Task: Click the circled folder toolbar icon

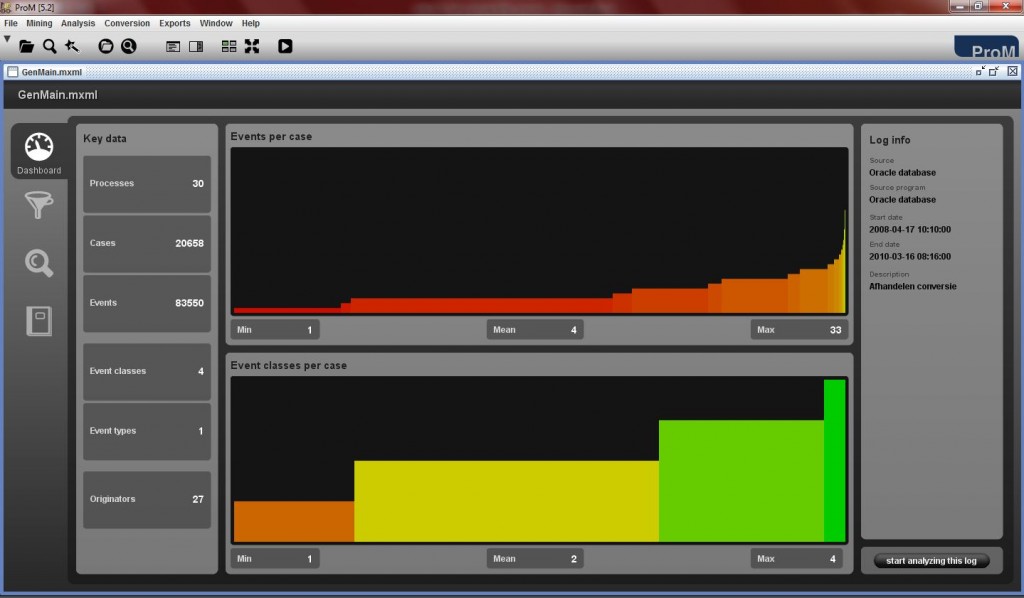Action: click(x=106, y=46)
